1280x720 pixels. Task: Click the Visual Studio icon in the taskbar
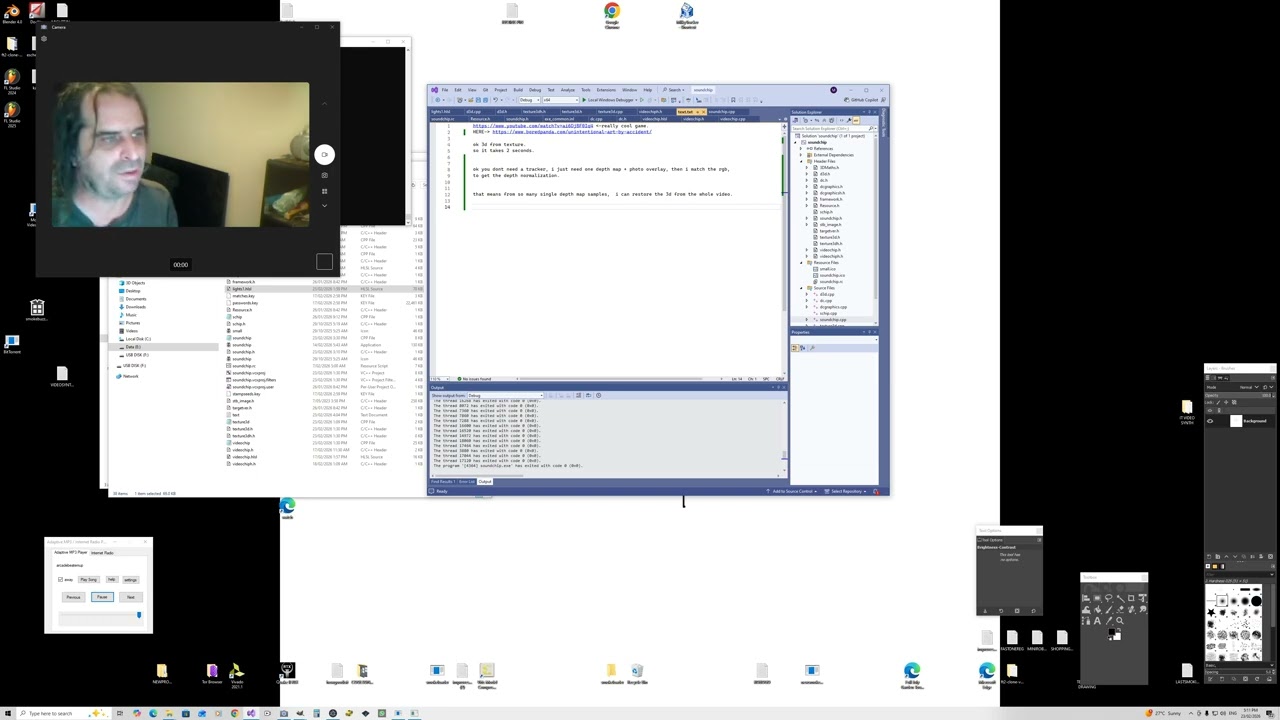click(x=250, y=713)
